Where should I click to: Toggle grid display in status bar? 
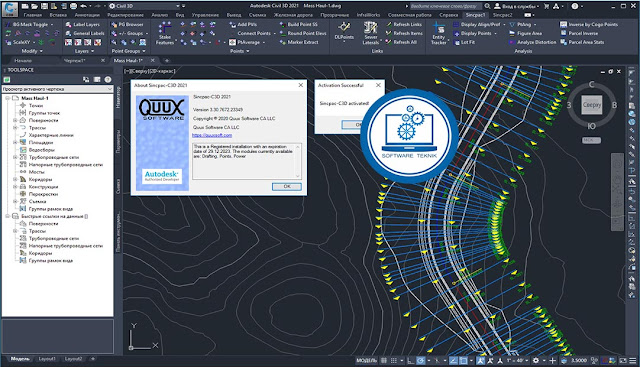click(x=384, y=360)
